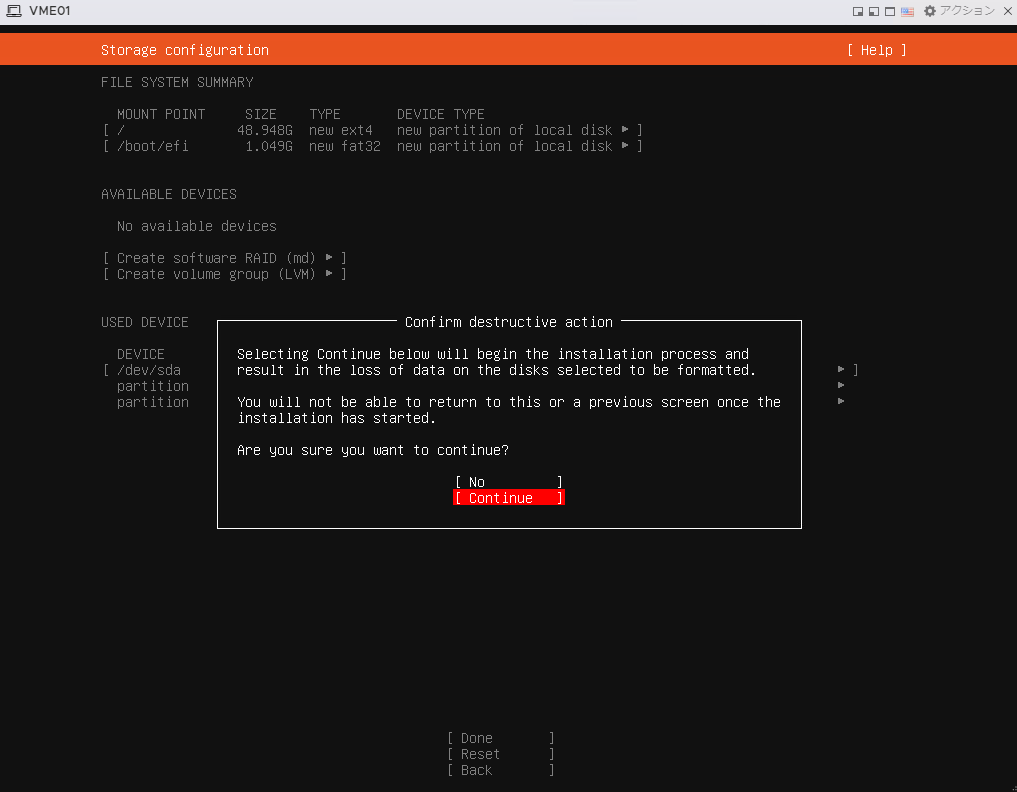Select the /dev/sda device row
The height and width of the screenshot is (792, 1017).
pyautogui.click(x=481, y=370)
